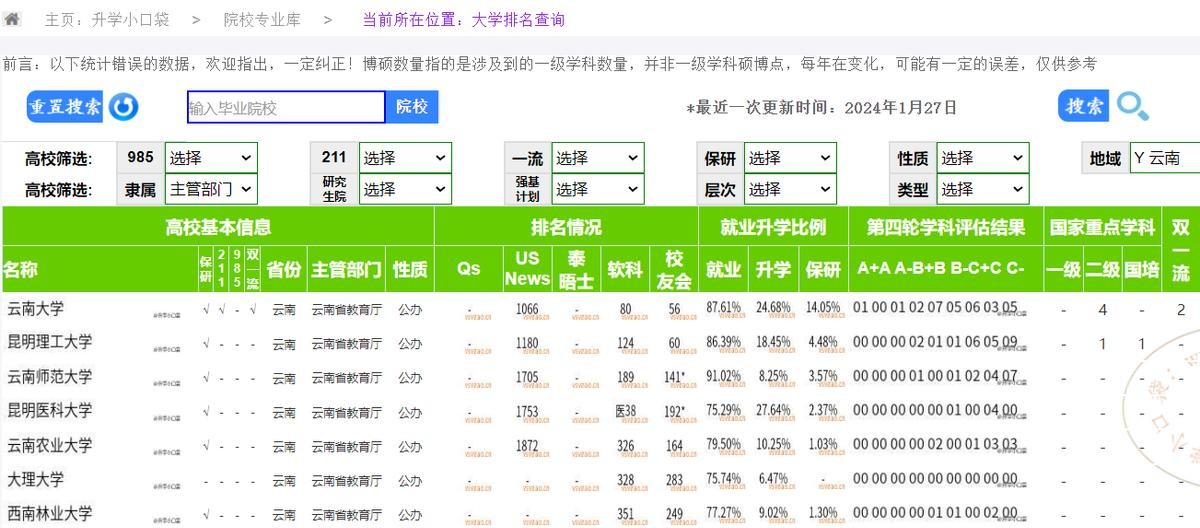1200x528 pixels.
Task: Open the 地域 region dropdown showing 云南
Action: click(x=1164, y=158)
